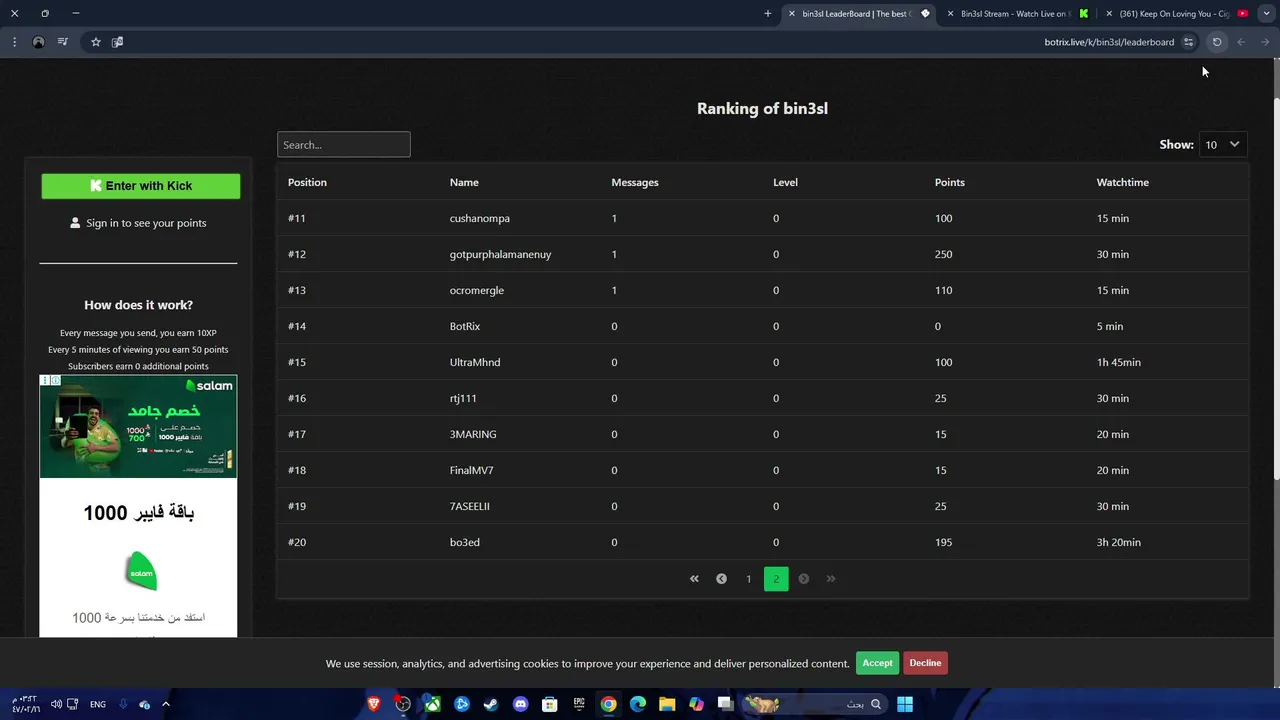Select page 1 in pagination
The height and width of the screenshot is (720, 1280).
tap(748, 579)
